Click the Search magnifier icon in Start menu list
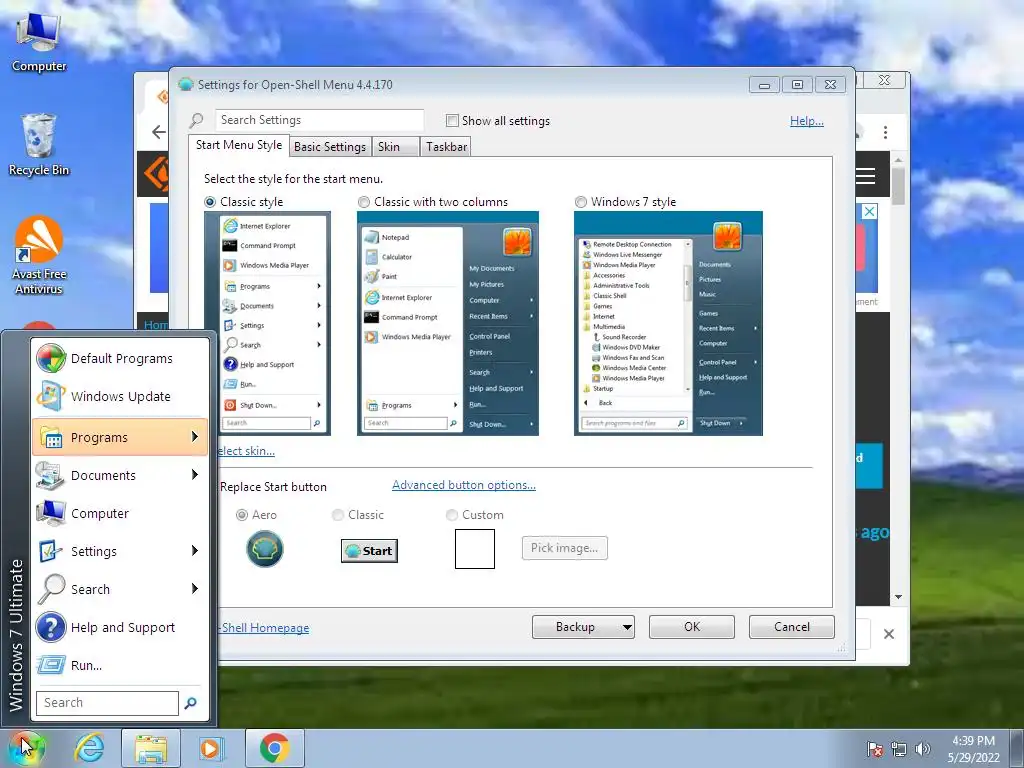This screenshot has width=1024, height=768. tap(51, 589)
